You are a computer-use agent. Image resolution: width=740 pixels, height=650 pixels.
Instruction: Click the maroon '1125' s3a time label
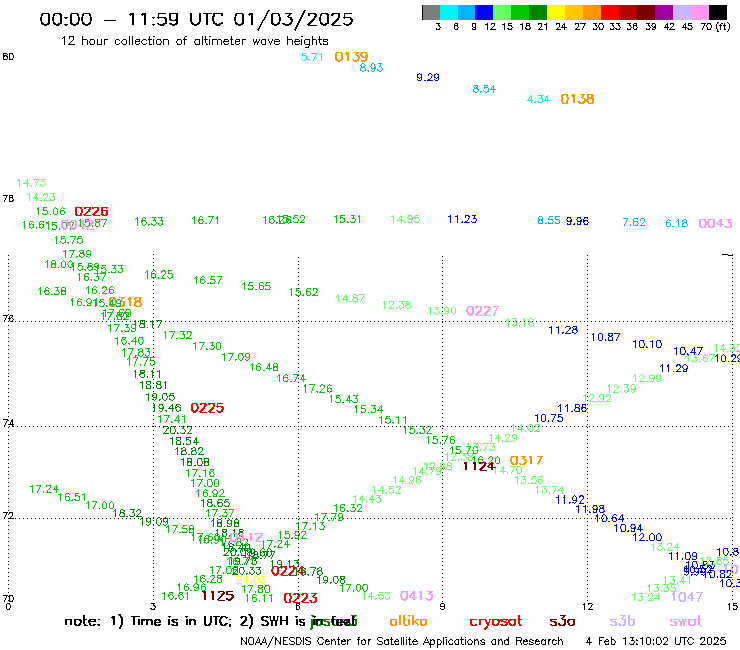(x=218, y=596)
